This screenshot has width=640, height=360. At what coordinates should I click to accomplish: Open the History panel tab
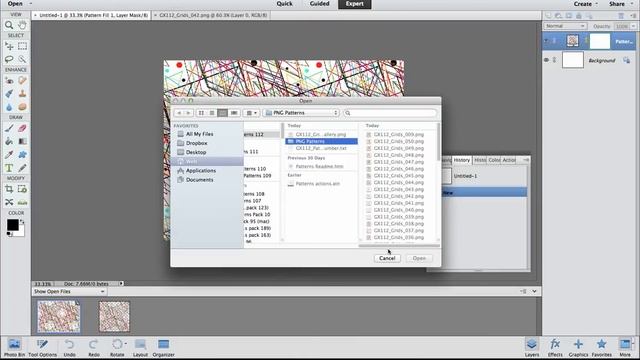(462, 160)
